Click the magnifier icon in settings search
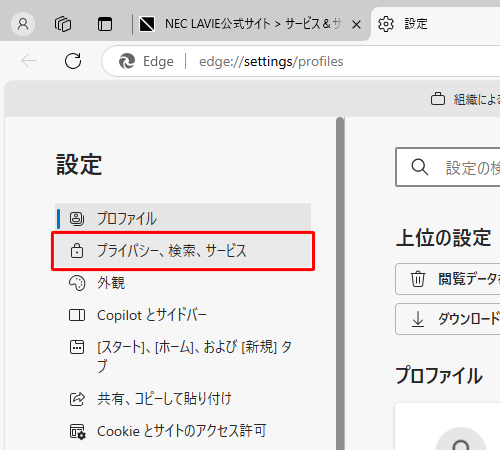500x450 pixels. [419, 167]
